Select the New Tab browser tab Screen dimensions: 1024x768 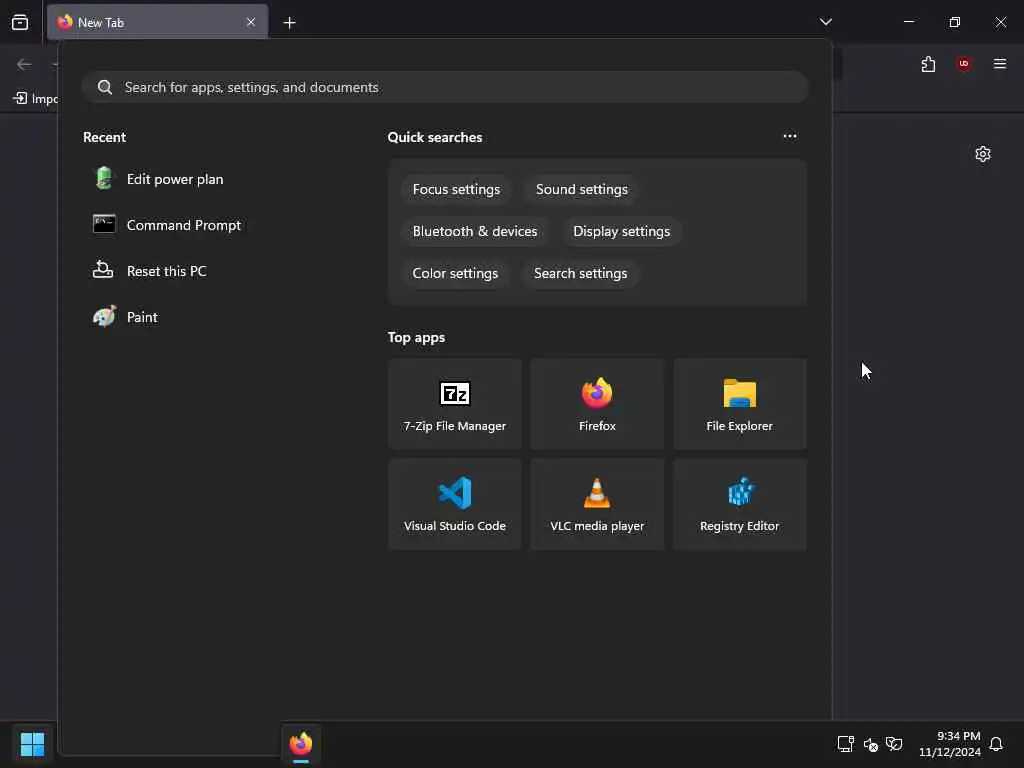pos(157,22)
